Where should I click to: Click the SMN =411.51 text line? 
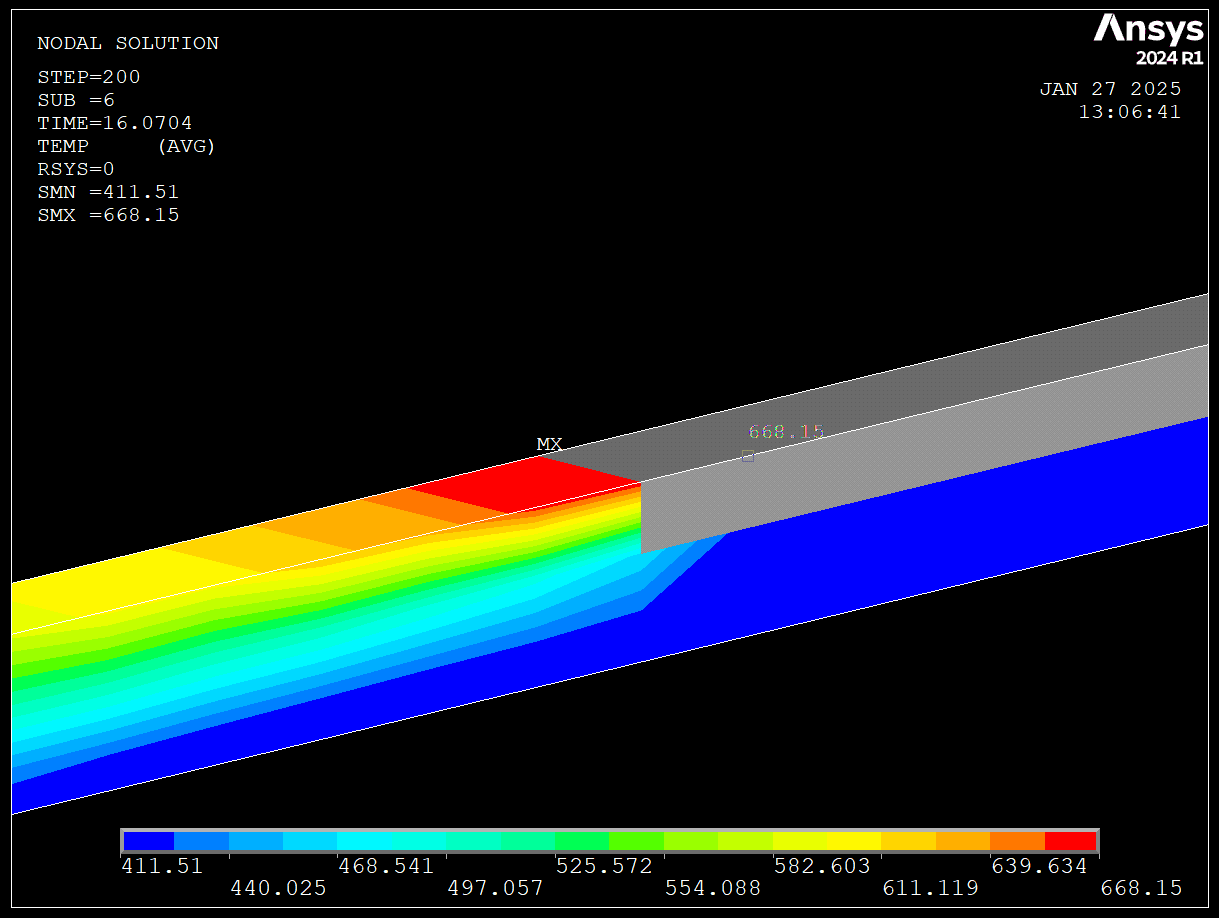click(x=108, y=192)
